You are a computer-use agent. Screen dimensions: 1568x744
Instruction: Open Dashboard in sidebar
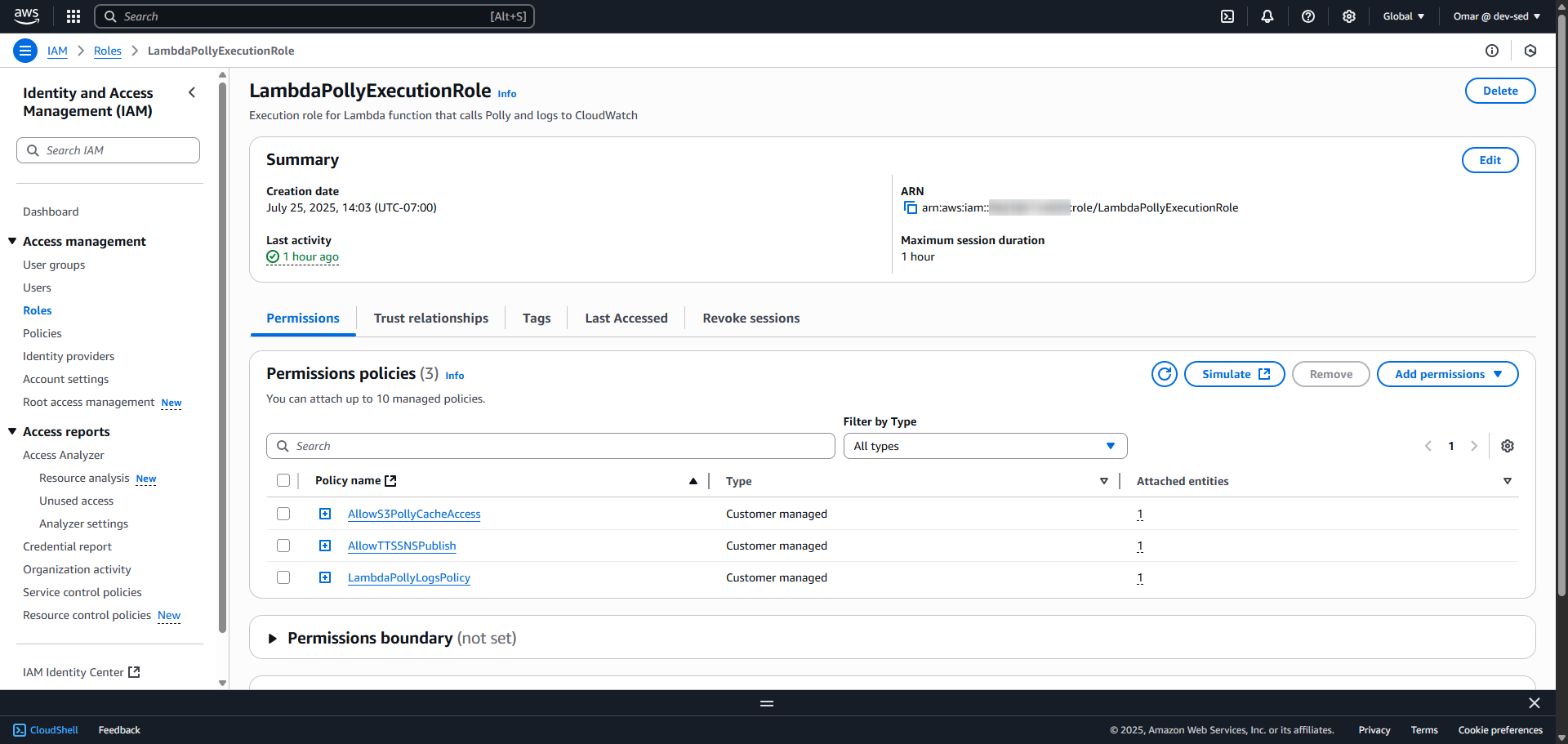click(x=51, y=212)
